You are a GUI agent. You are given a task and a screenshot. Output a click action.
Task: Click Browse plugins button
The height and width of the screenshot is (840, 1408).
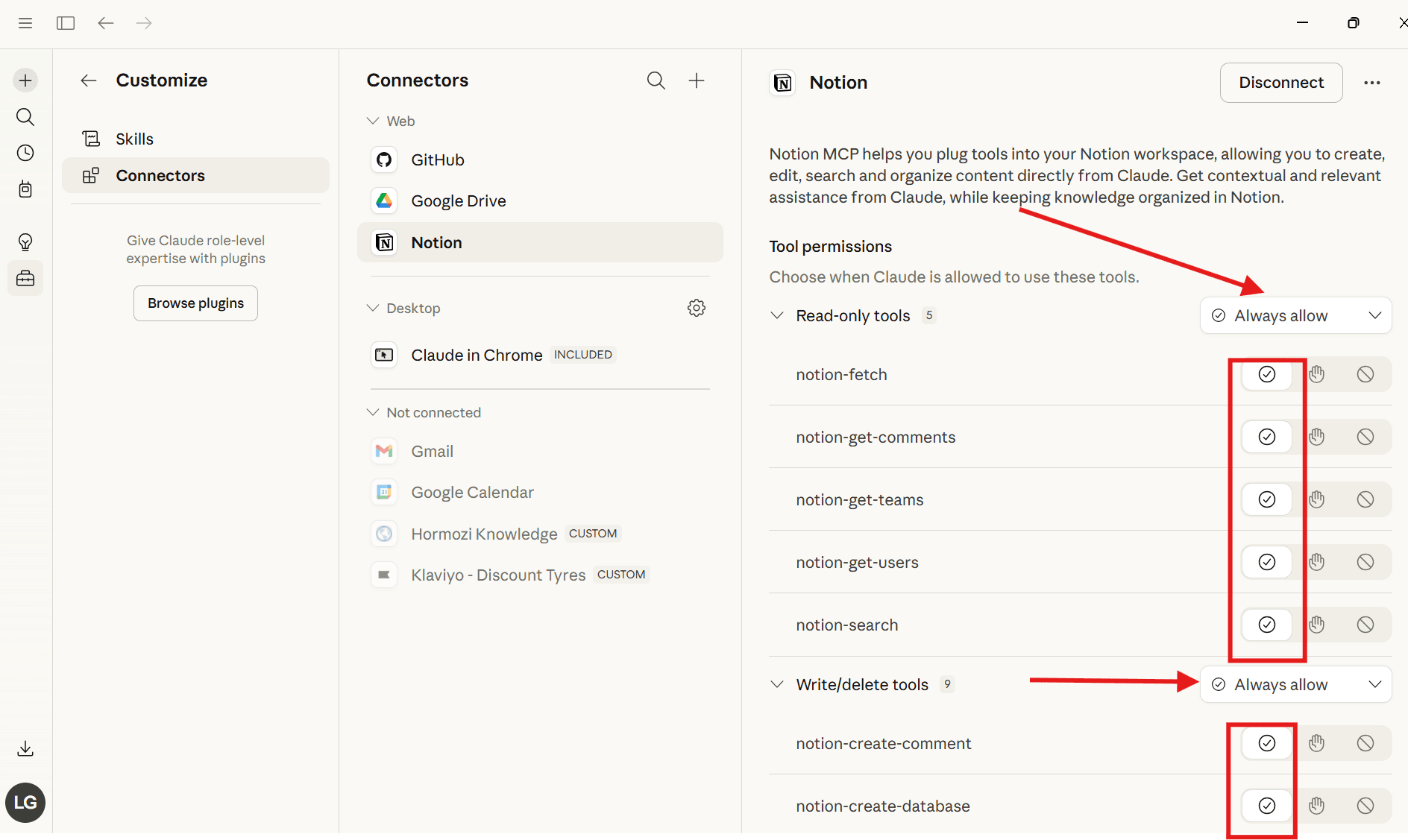(x=195, y=303)
